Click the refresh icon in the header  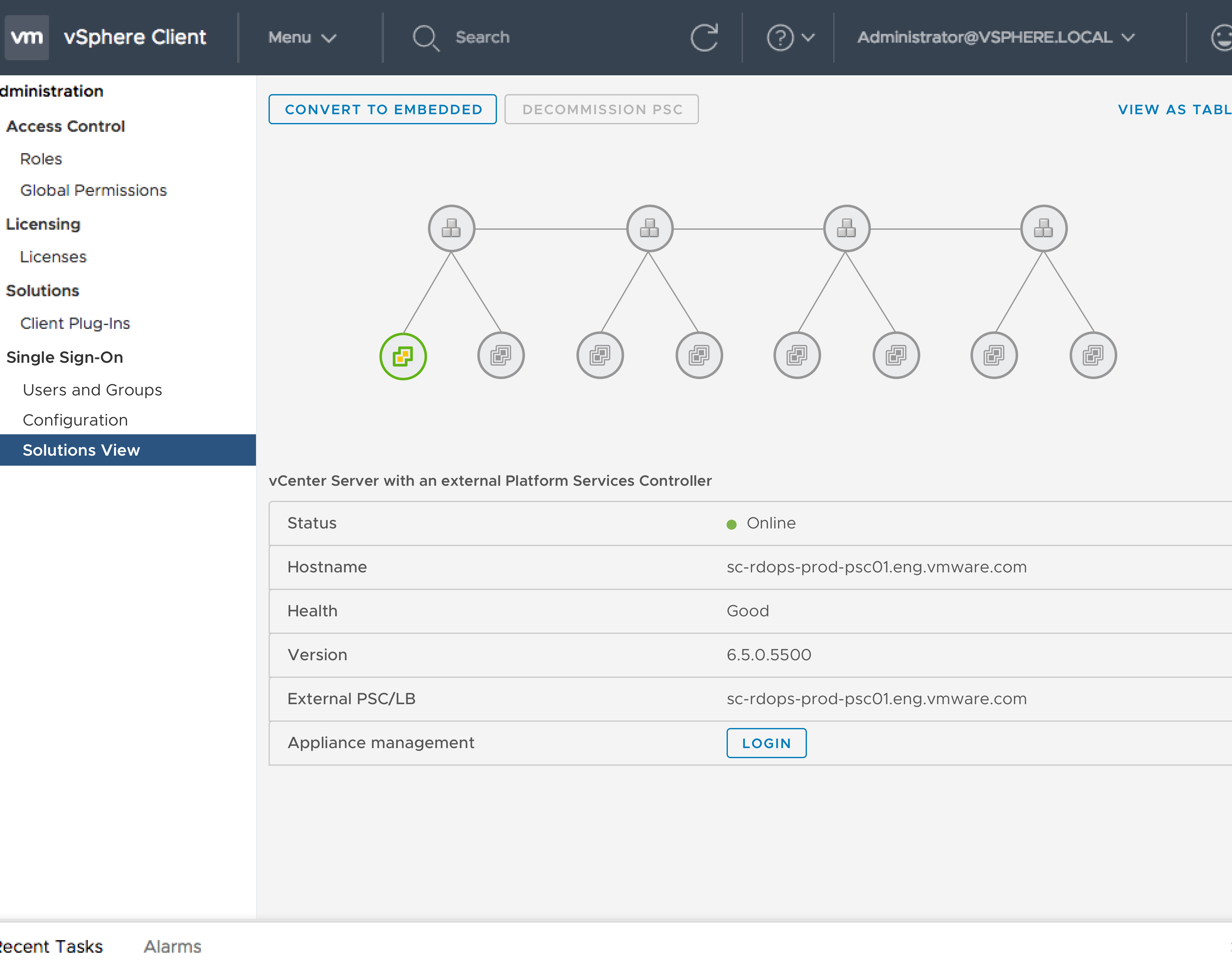pos(704,37)
